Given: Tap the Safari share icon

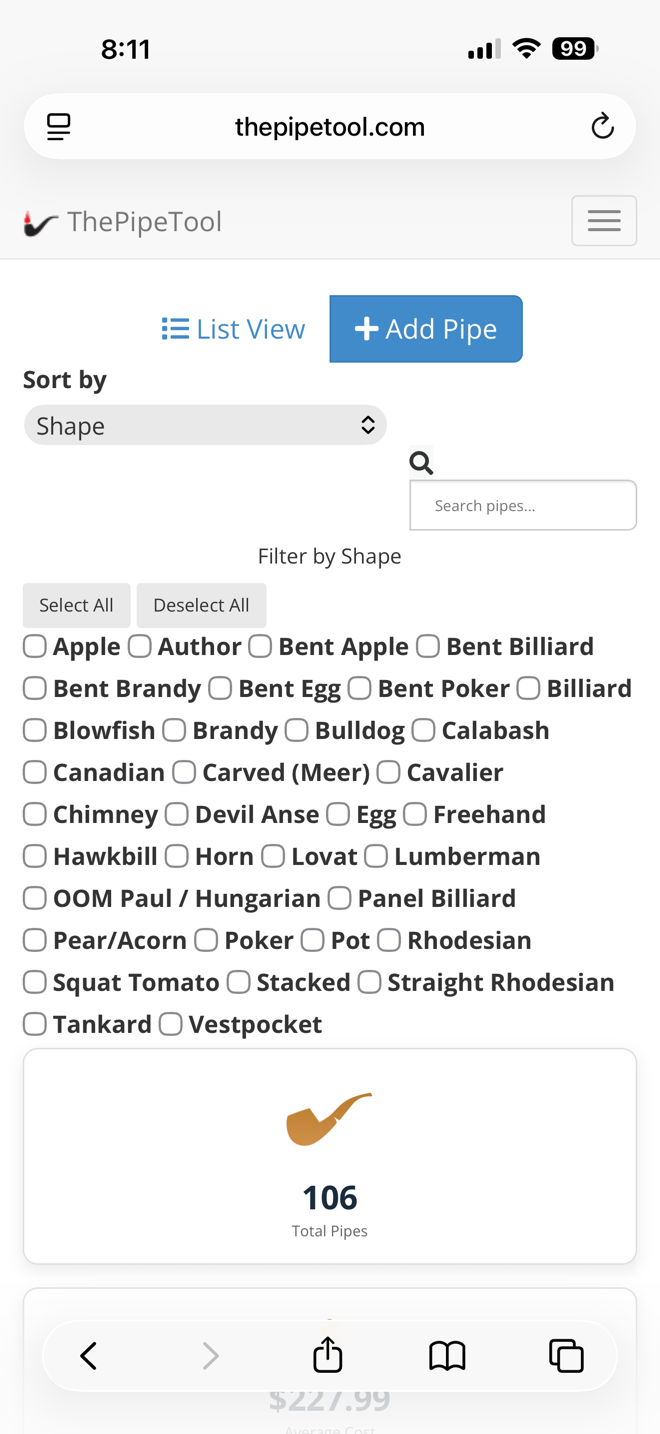Looking at the screenshot, I should pos(328,1355).
